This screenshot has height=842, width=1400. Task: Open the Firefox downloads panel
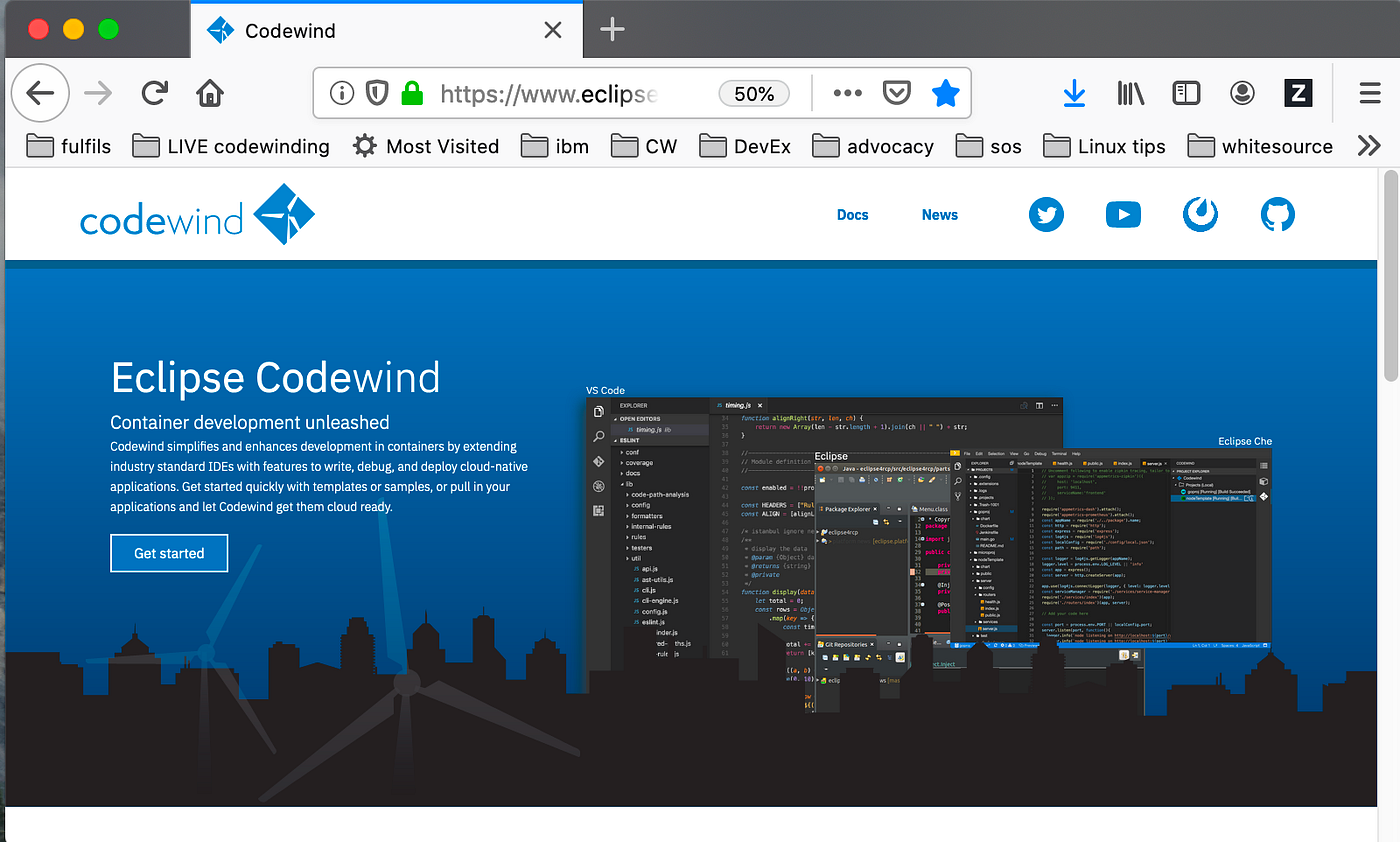(x=1074, y=93)
